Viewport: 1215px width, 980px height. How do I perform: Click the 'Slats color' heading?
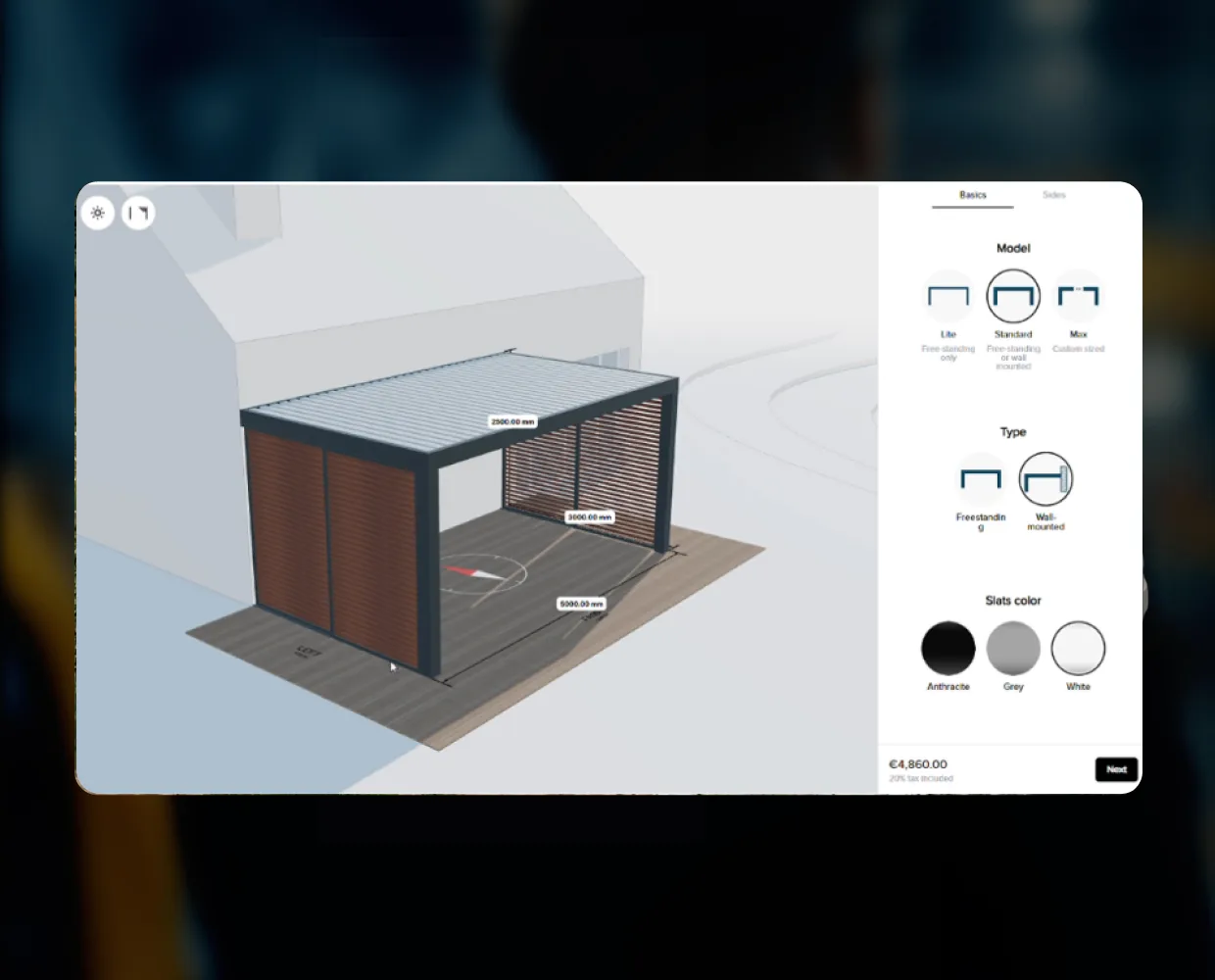(x=1013, y=600)
